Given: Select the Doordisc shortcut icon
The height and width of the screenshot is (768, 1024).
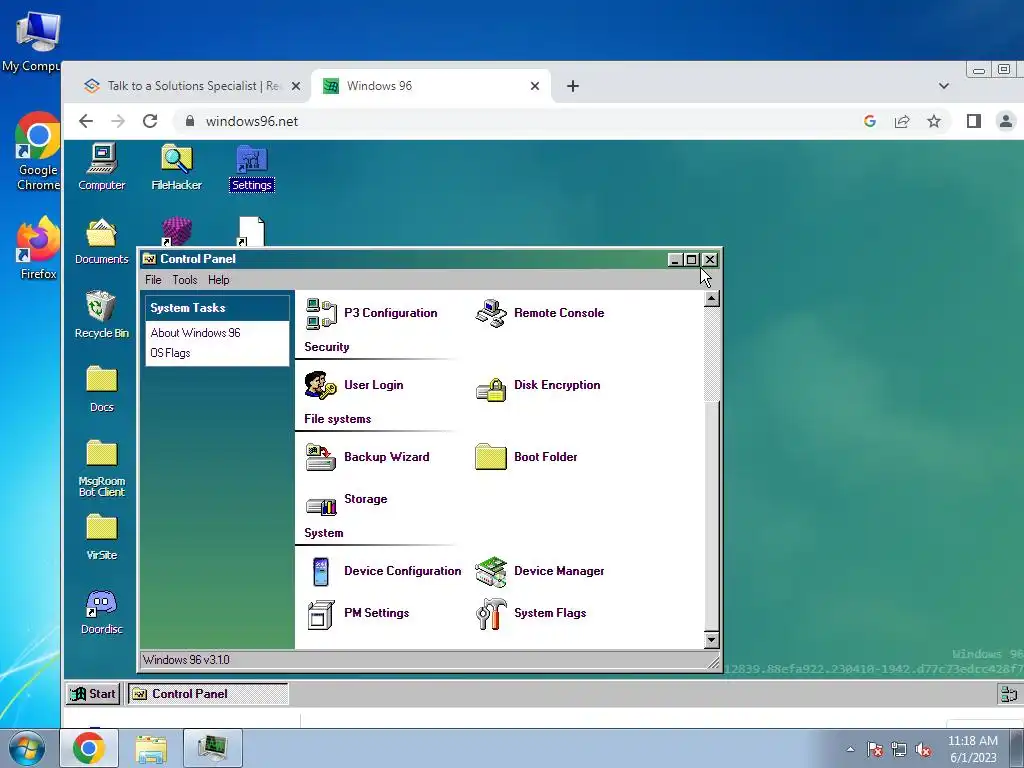Looking at the screenshot, I should (x=102, y=612).
